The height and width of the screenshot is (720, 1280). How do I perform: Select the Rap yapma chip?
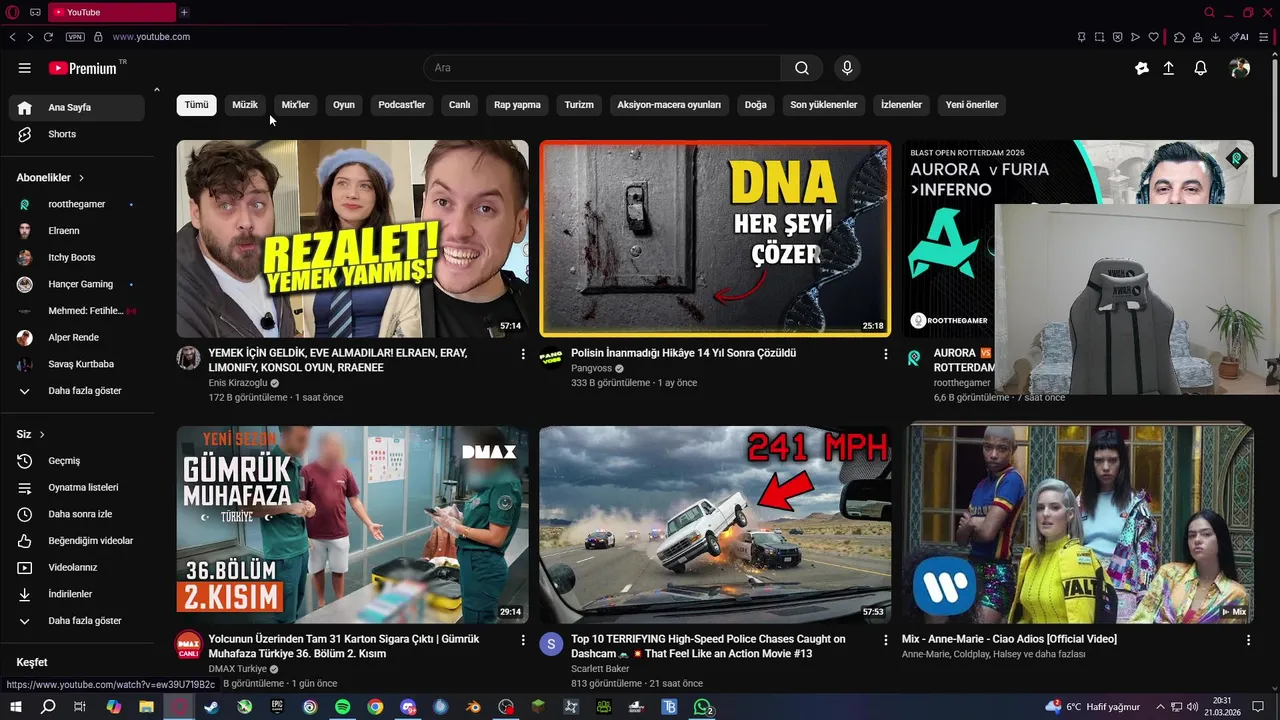click(517, 105)
